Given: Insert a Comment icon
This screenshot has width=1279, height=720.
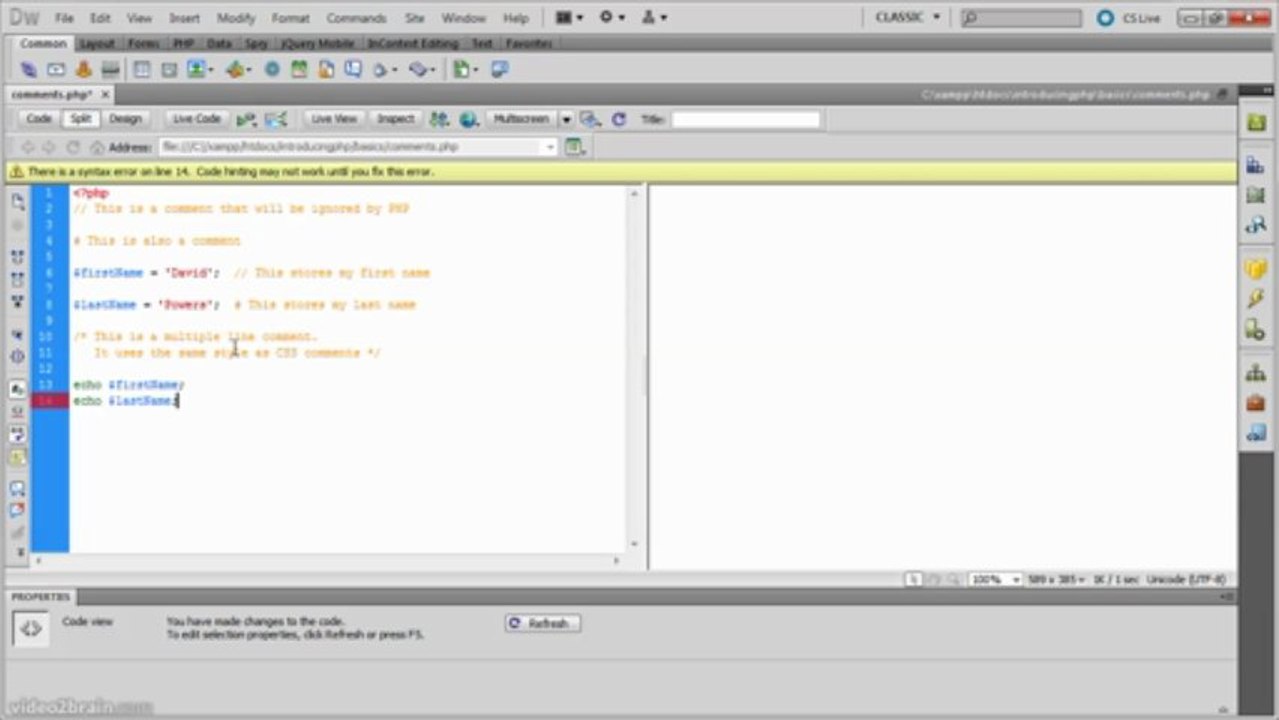Looking at the screenshot, I should point(353,70).
